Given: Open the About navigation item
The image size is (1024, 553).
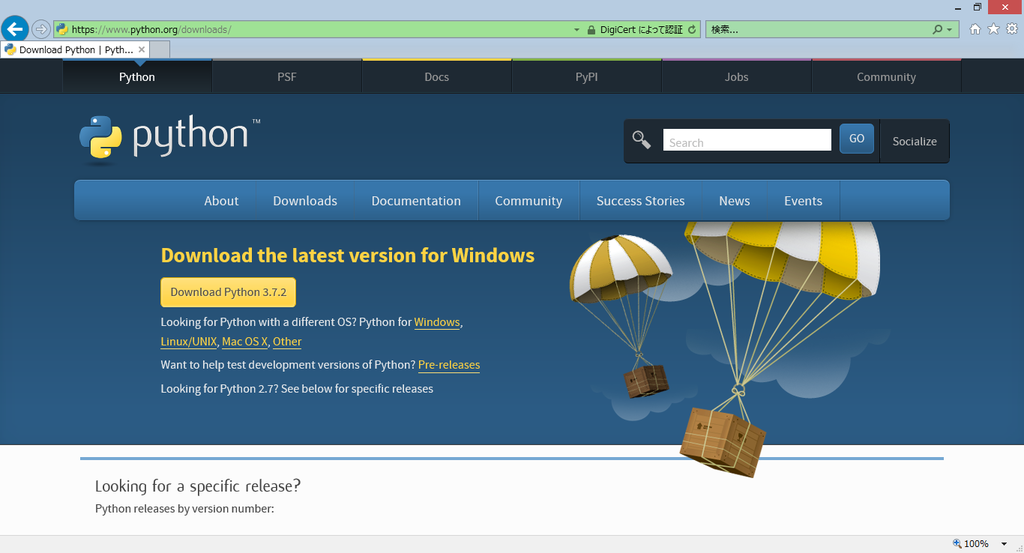Looking at the screenshot, I should coord(221,201).
